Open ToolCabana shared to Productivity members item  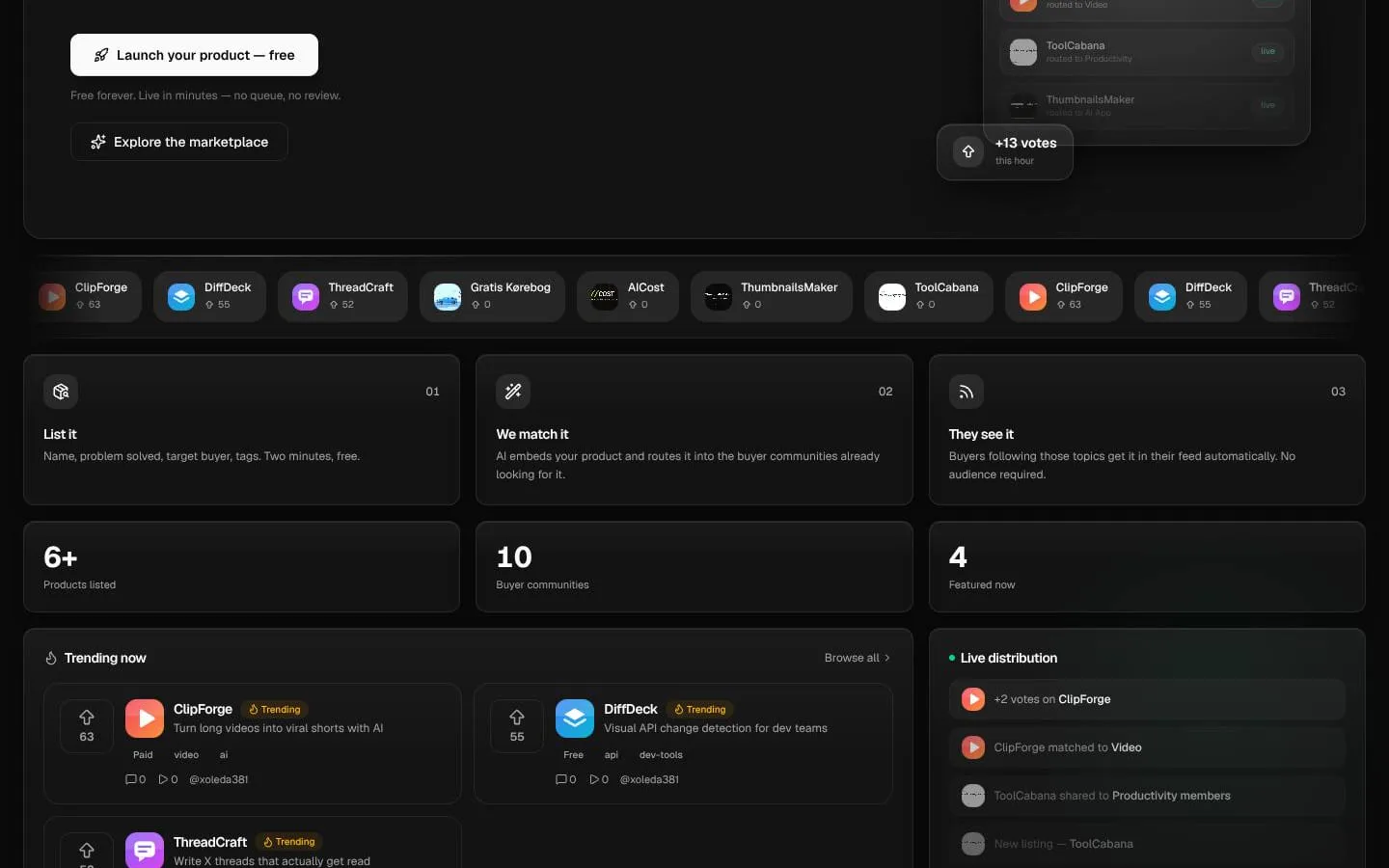(x=1147, y=796)
